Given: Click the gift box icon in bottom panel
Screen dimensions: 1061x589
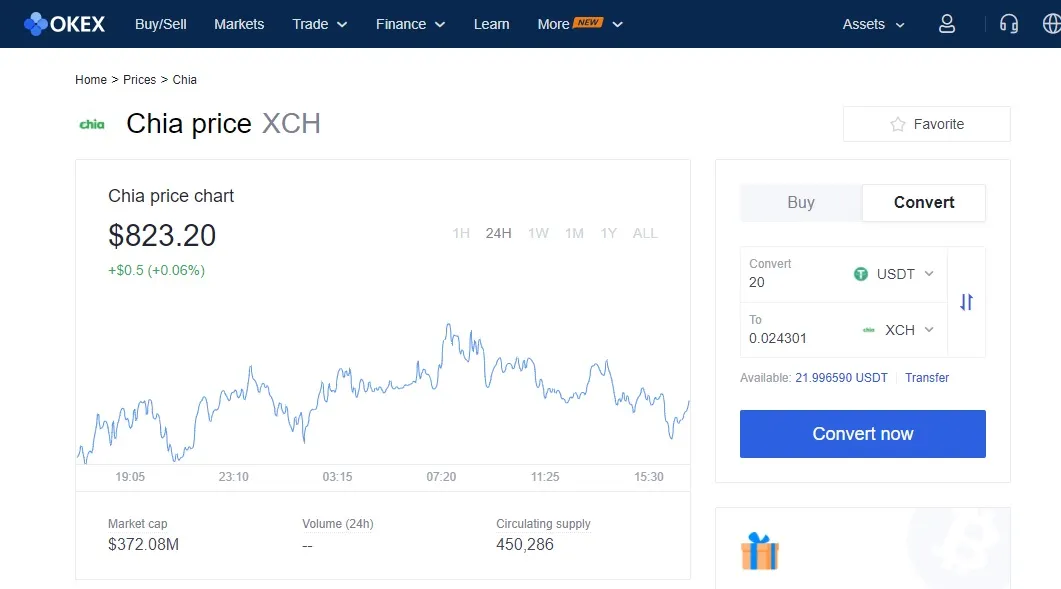Looking at the screenshot, I should 759,551.
